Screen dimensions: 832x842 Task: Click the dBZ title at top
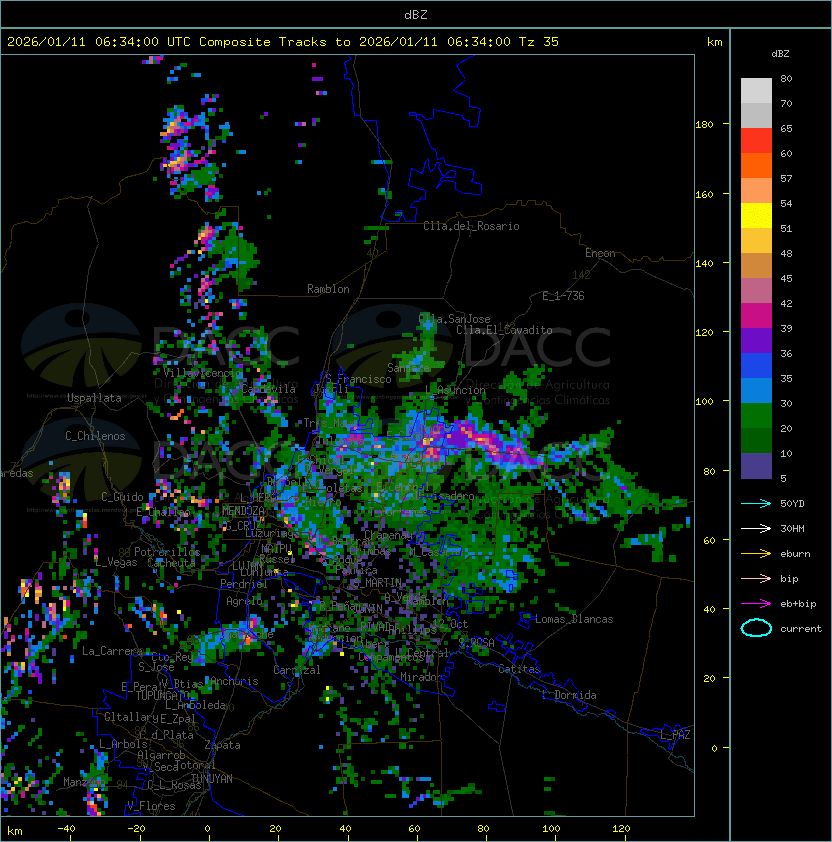point(416,14)
